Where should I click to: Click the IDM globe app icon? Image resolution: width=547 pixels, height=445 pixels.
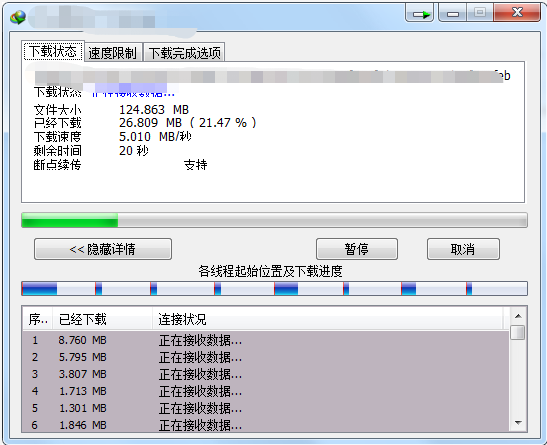pyautogui.click(x=18, y=17)
